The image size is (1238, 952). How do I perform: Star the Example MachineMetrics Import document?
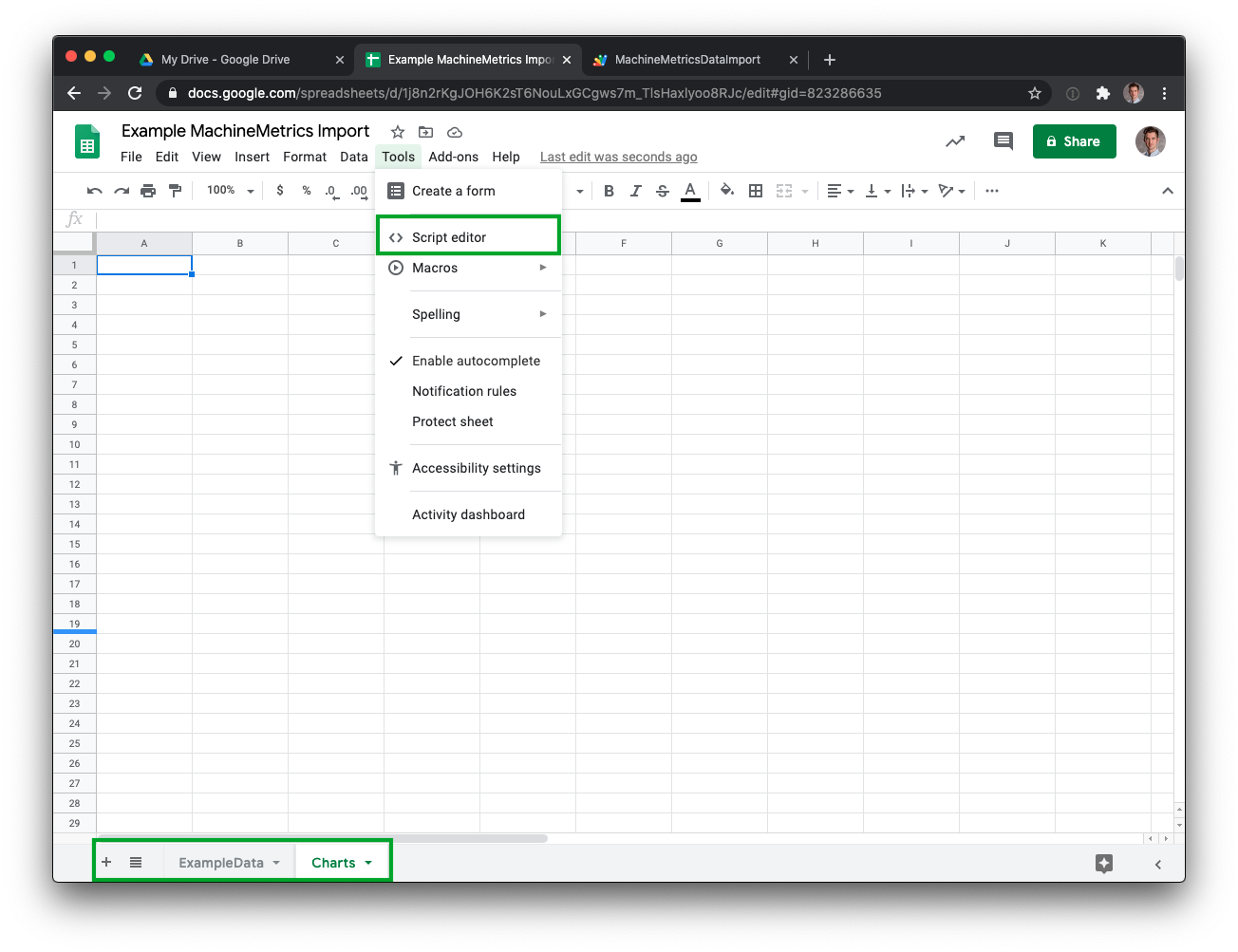[398, 132]
